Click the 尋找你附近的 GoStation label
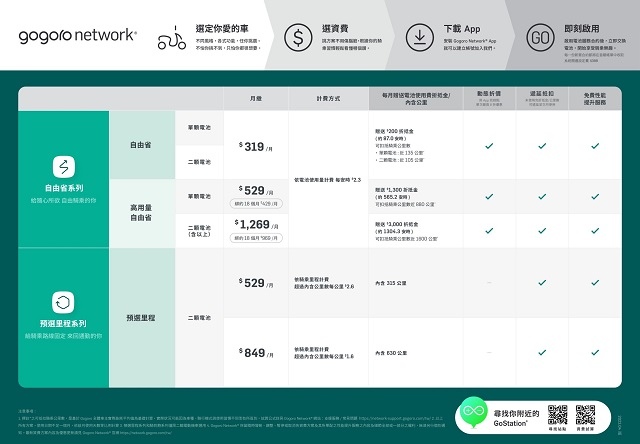This screenshot has width=640, height=444. point(516,418)
